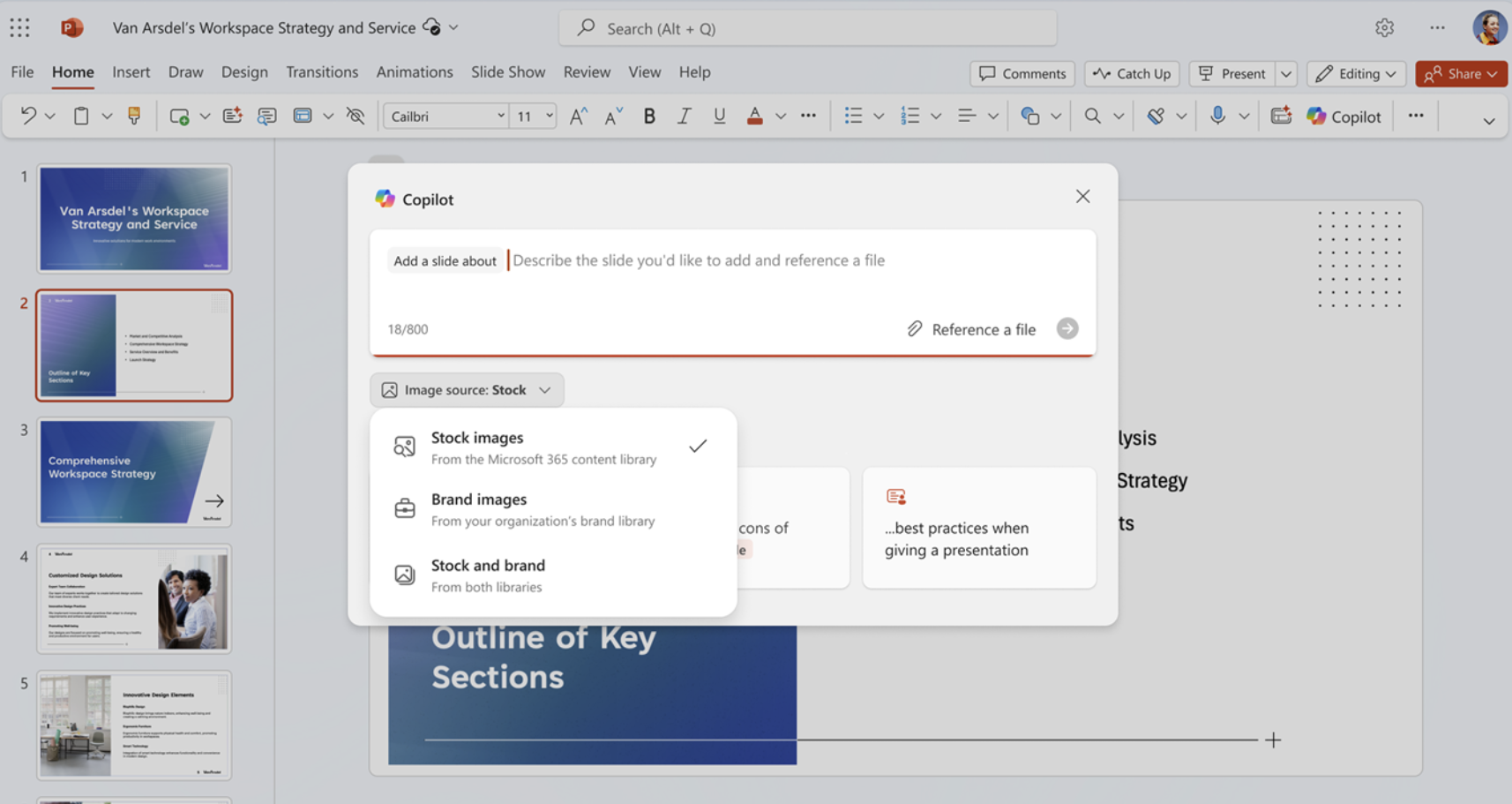Toggle the Numbering list button
1512x804 pixels.
pos(910,116)
